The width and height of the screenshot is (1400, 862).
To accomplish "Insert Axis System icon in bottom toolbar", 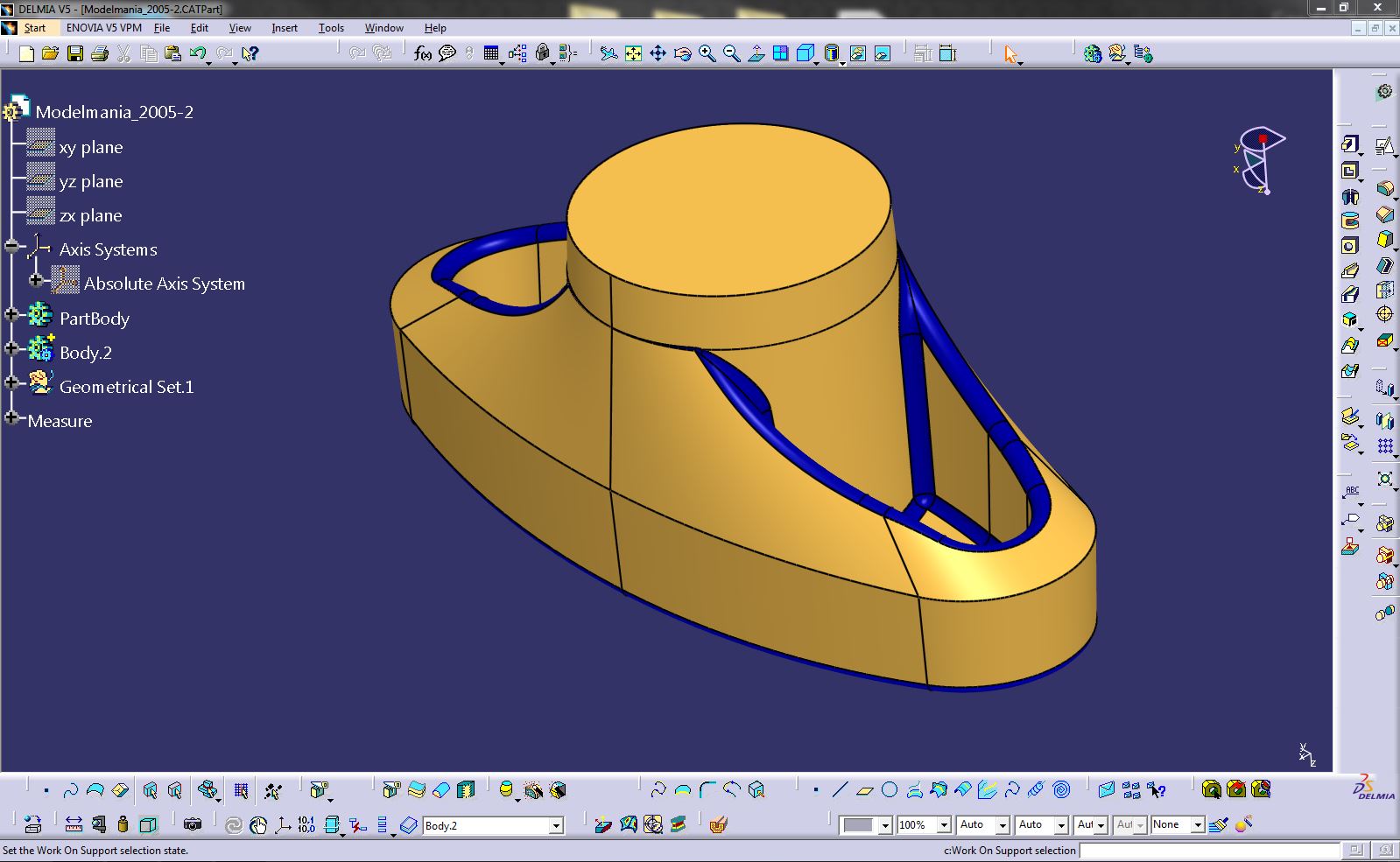I will tap(282, 824).
